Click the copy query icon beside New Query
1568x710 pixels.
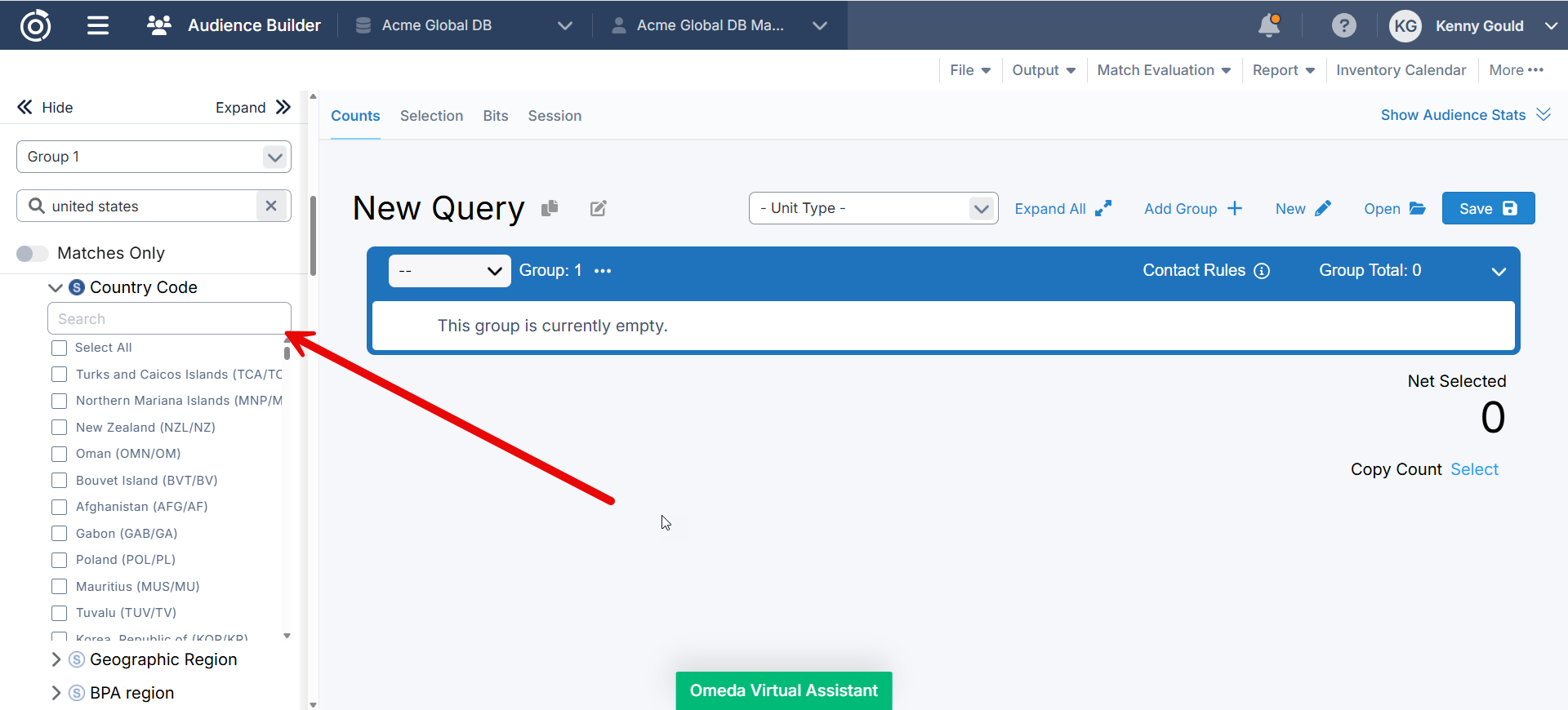click(550, 208)
